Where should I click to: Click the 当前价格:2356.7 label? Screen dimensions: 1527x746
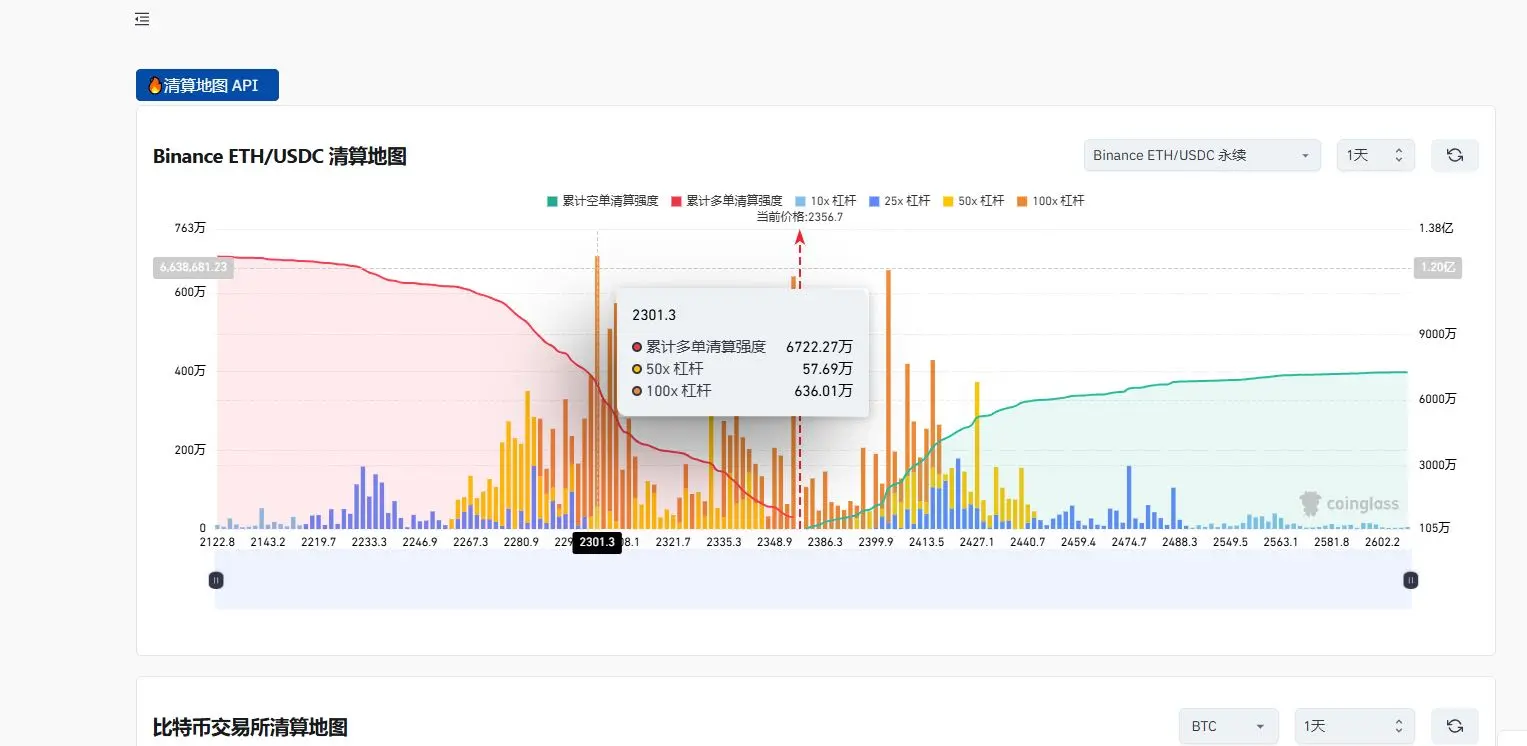[800, 216]
